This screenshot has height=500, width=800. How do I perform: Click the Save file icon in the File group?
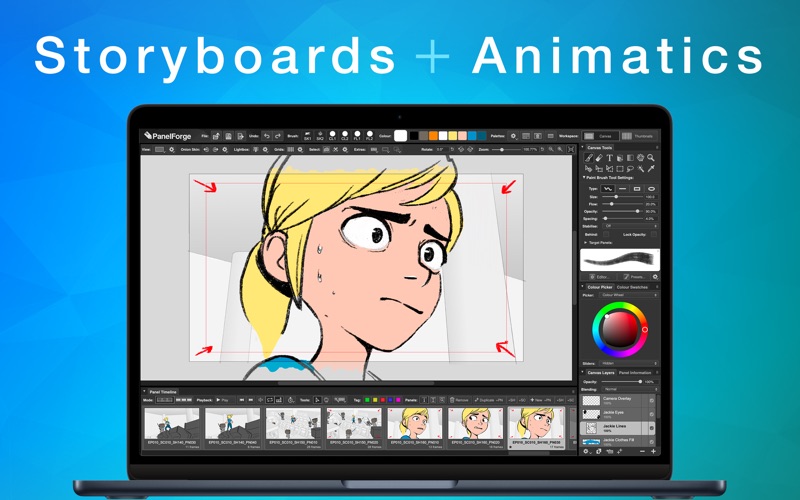tap(229, 136)
